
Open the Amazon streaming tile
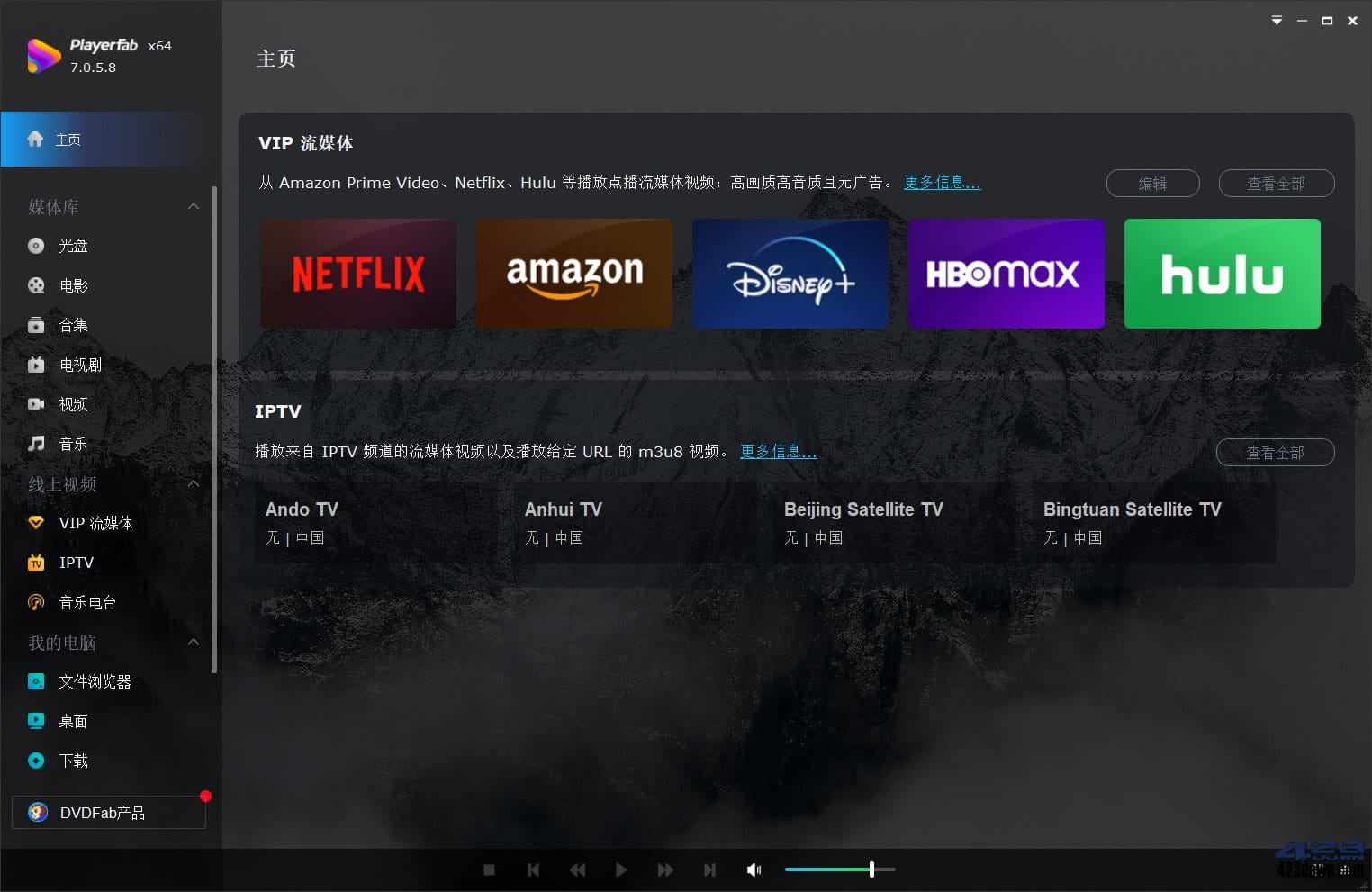(x=574, y=274)
